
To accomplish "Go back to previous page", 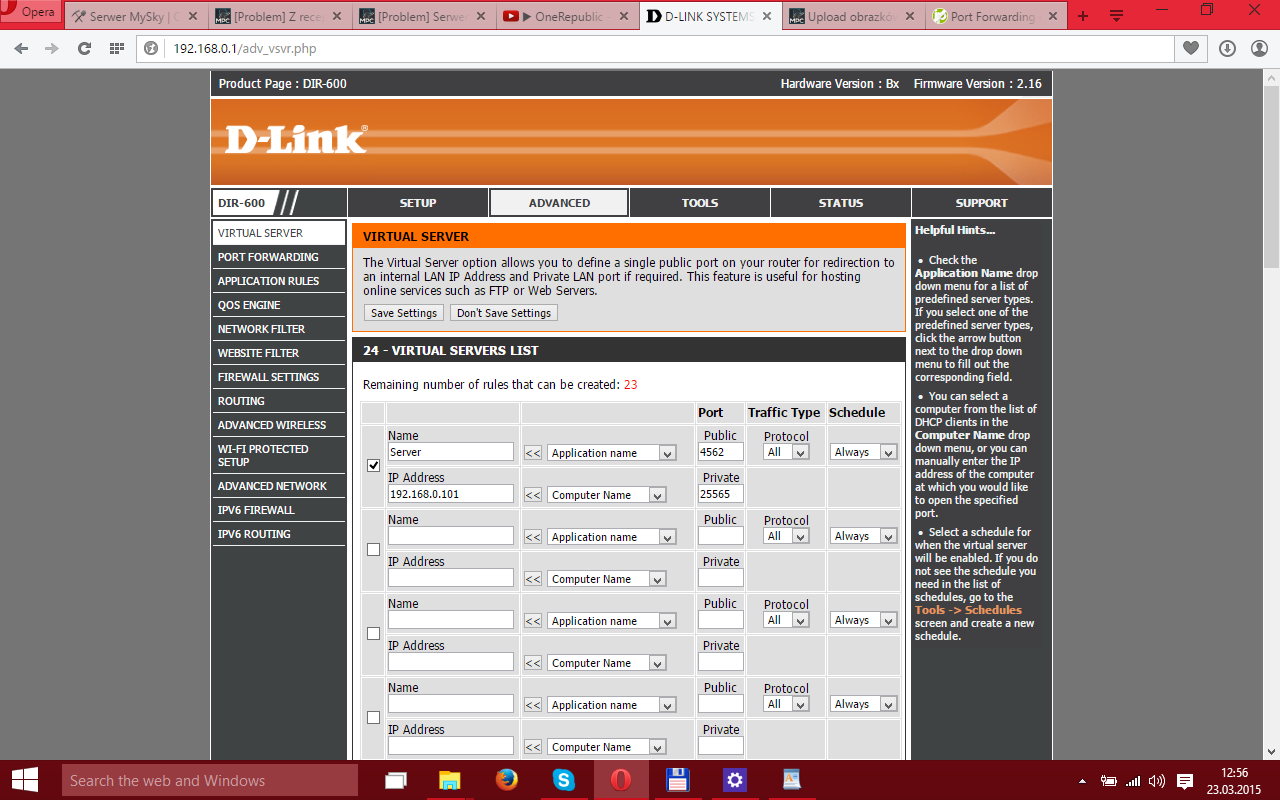I will (21, 48).
